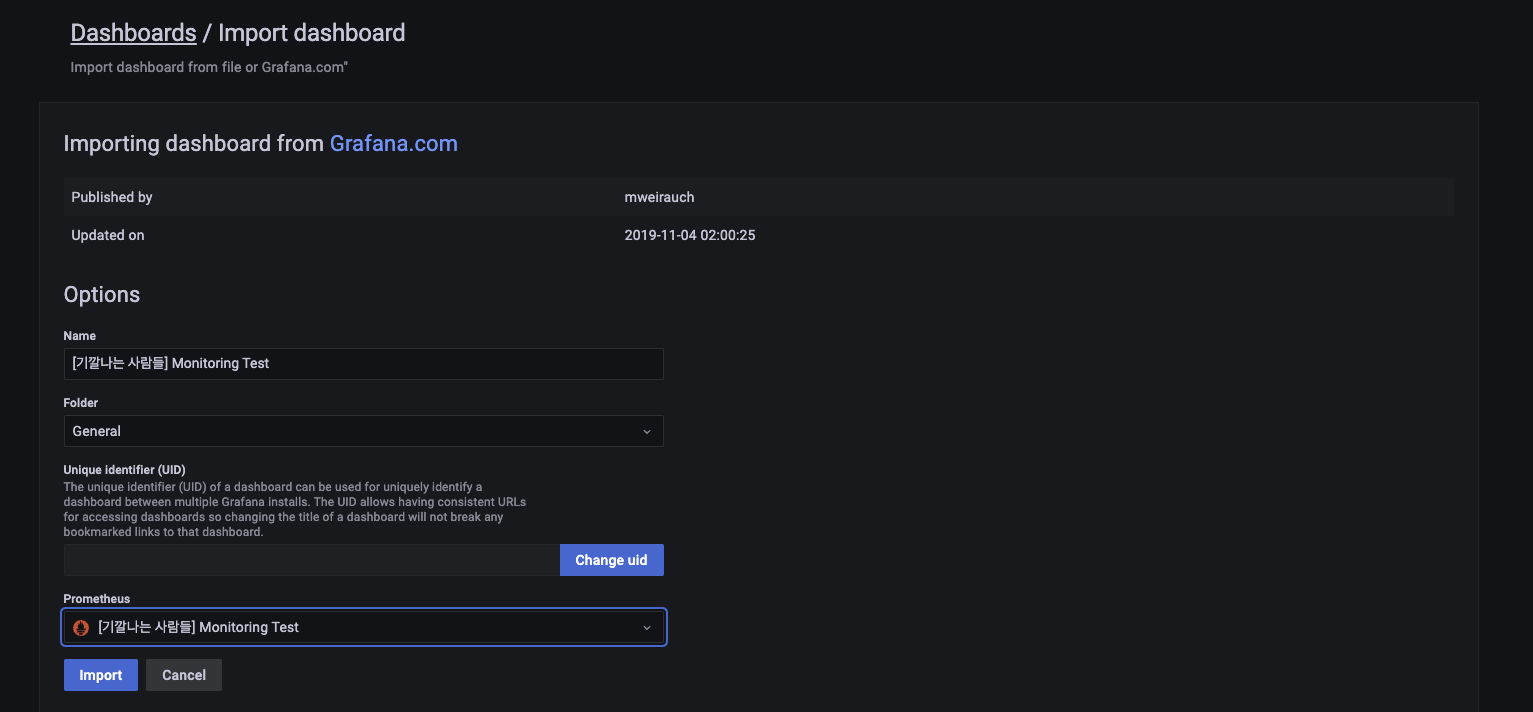Click the Prometheus field label
The width and height of the screenshot is (1533, 712).
coord(97,599)
